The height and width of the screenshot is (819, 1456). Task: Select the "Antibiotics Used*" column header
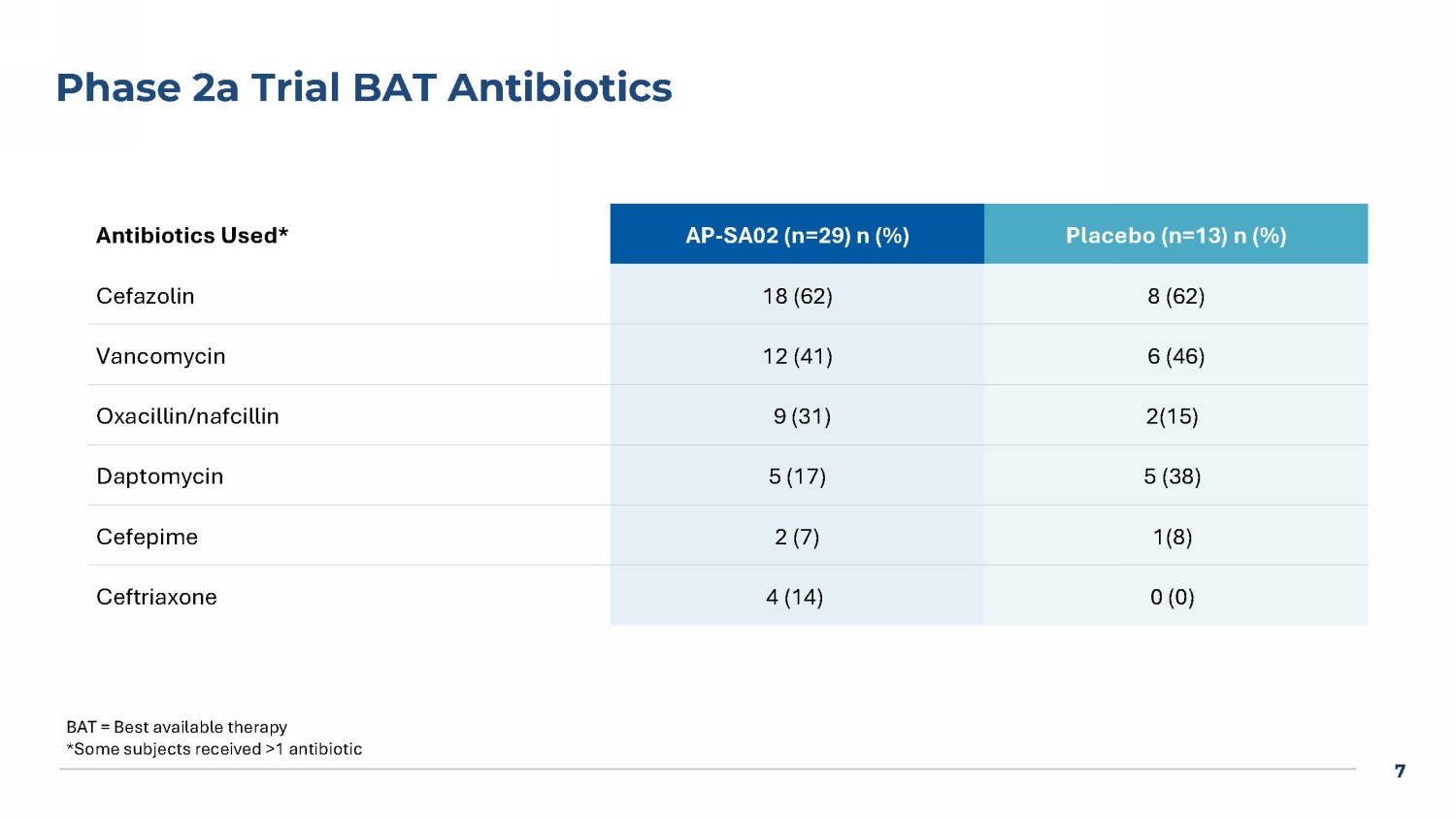tap(192, 236)
